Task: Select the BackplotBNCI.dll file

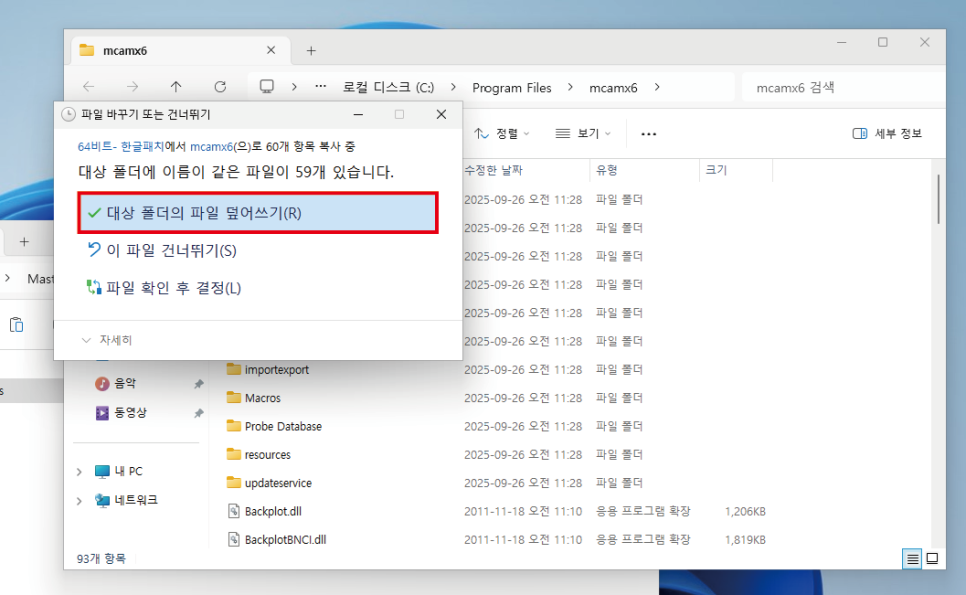Action: coord(285,540)
